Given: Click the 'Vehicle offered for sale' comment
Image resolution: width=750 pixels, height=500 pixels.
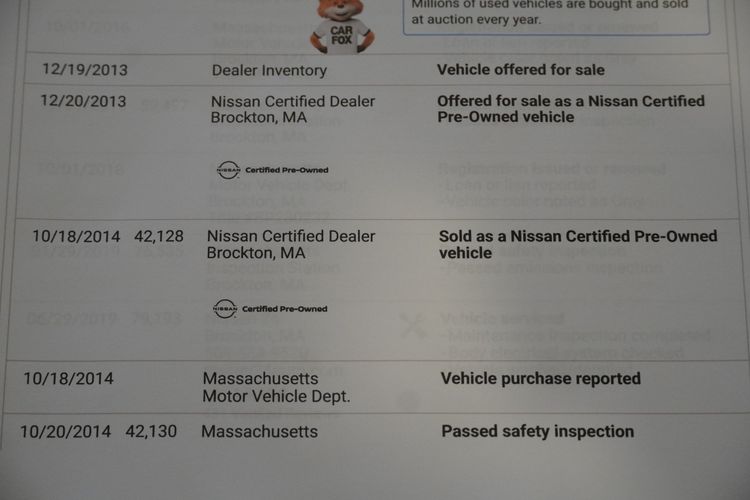Looking at the screenshot, I should (521, 70).
